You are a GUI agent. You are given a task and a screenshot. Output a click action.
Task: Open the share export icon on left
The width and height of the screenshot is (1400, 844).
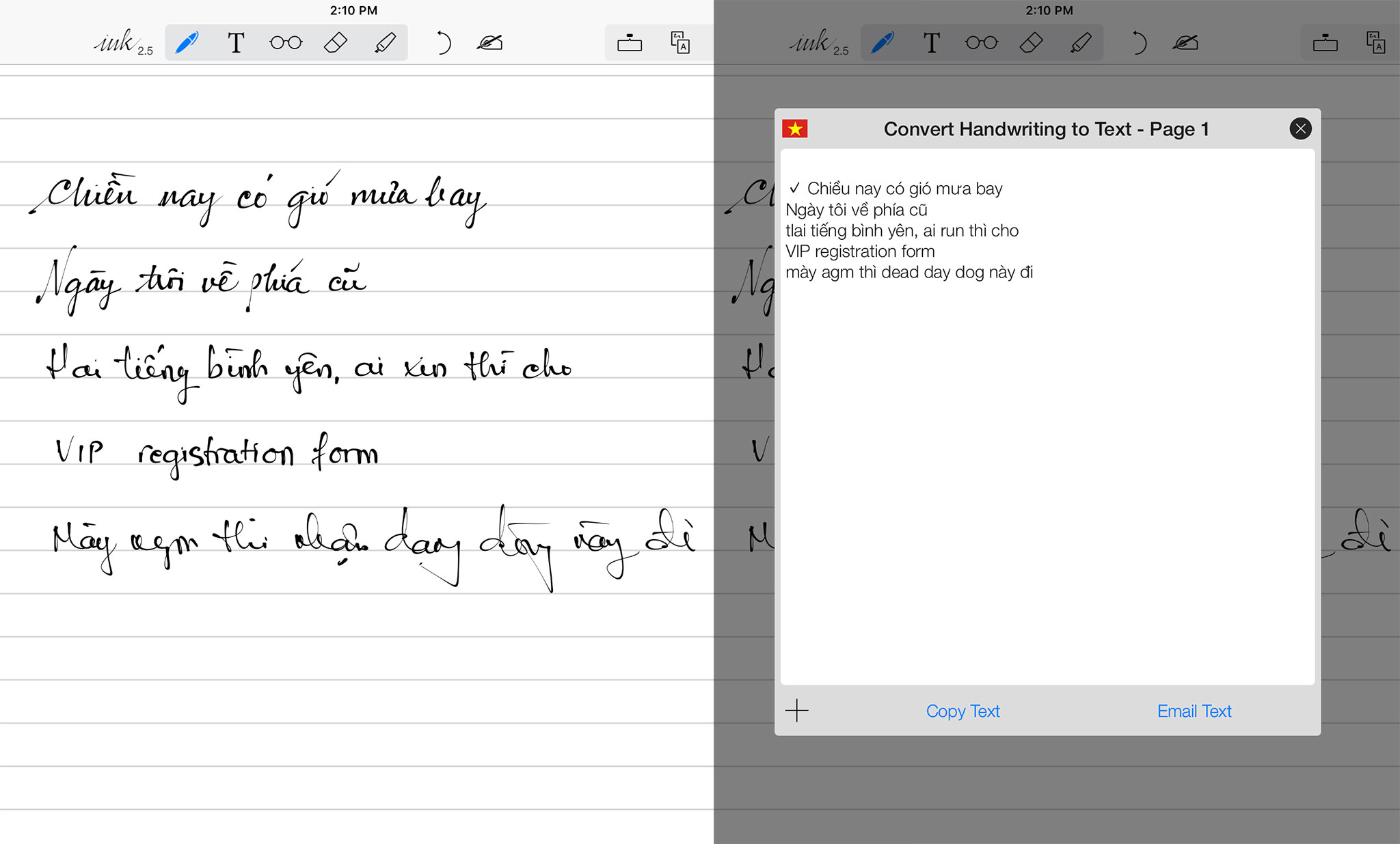coord(629,43)
